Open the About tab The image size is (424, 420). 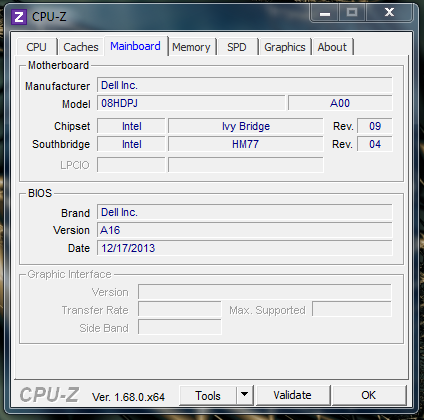tap(332, 47)
